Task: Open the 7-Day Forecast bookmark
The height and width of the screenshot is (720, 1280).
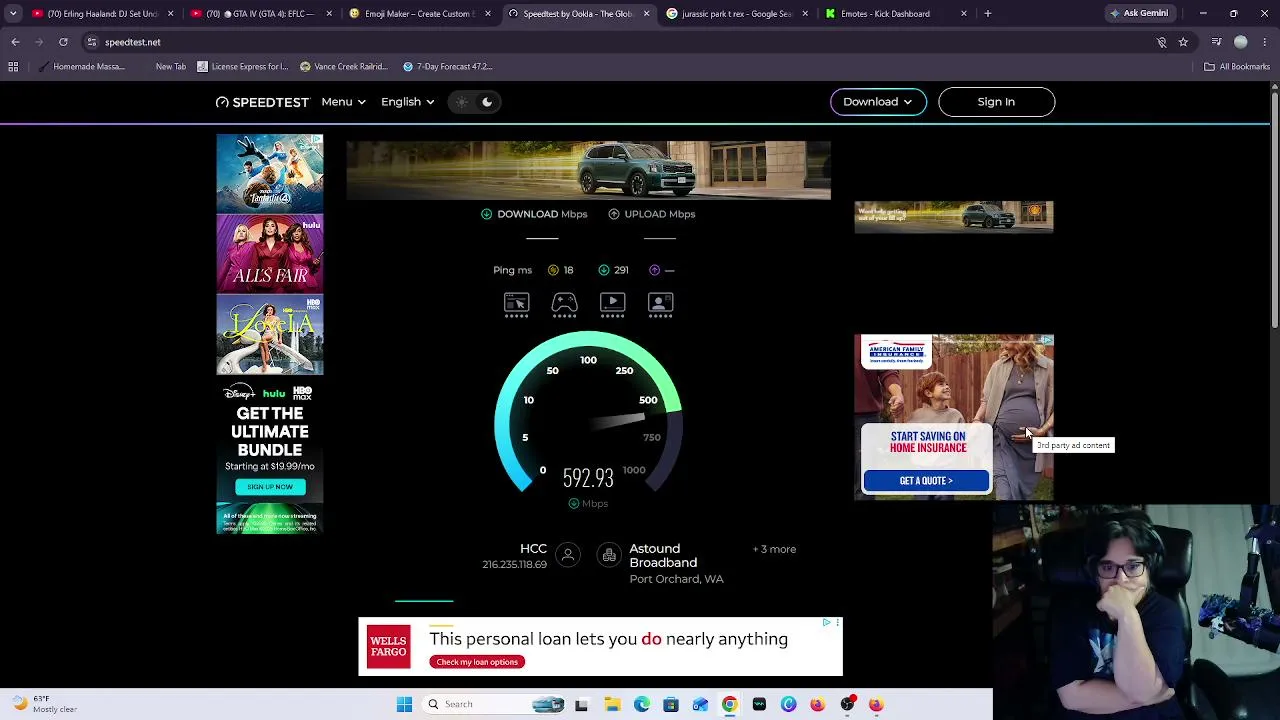Action: [x=447, y=67]
